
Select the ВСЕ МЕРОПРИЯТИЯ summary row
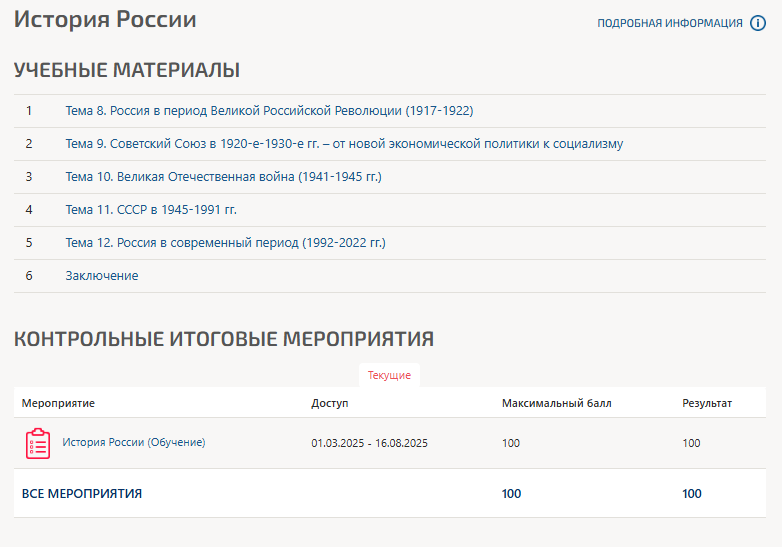click(x=82, y=493)
